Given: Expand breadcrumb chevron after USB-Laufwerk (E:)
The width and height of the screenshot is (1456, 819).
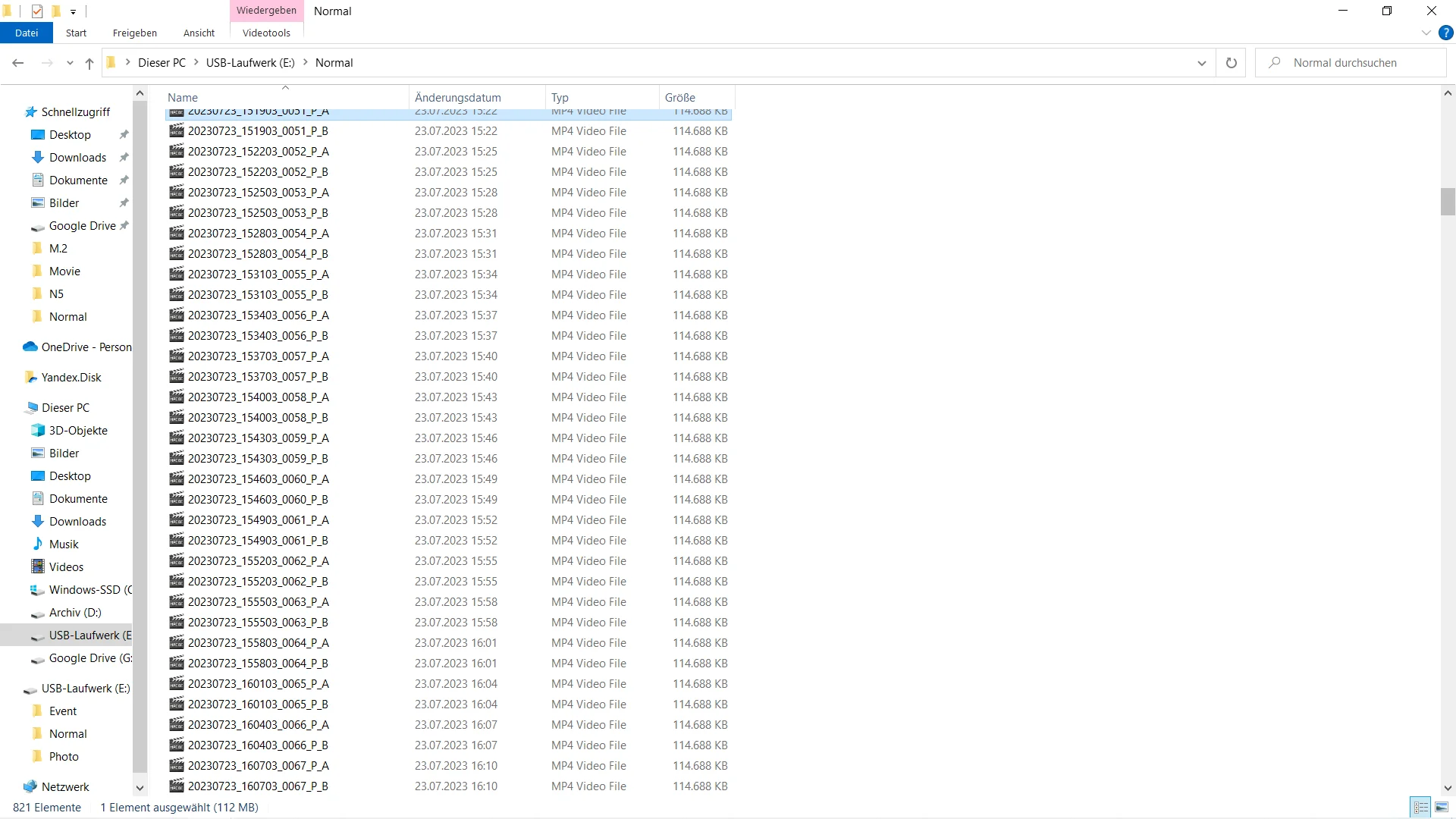Looking at the screenshot, I should tap(305, 63).
